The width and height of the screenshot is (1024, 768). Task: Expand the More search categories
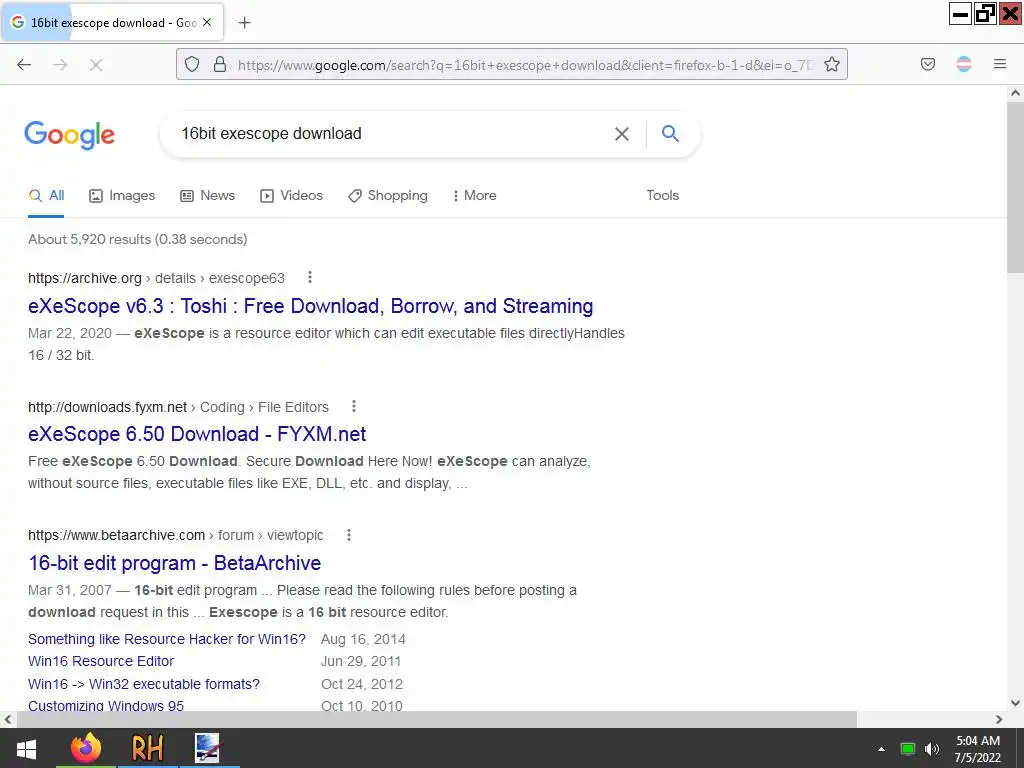pos(475,195)
